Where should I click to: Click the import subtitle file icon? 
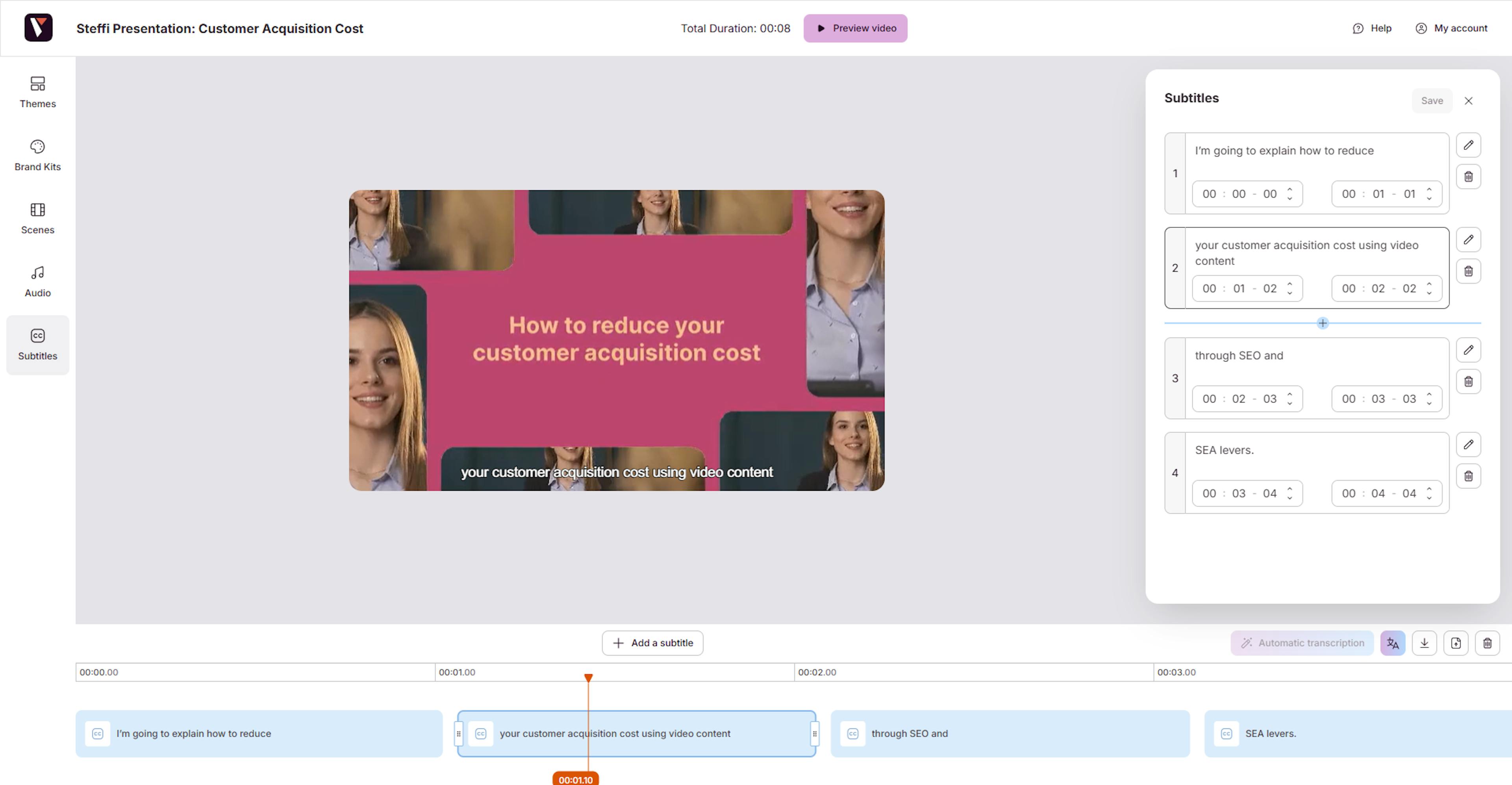tap(1456, 643)
